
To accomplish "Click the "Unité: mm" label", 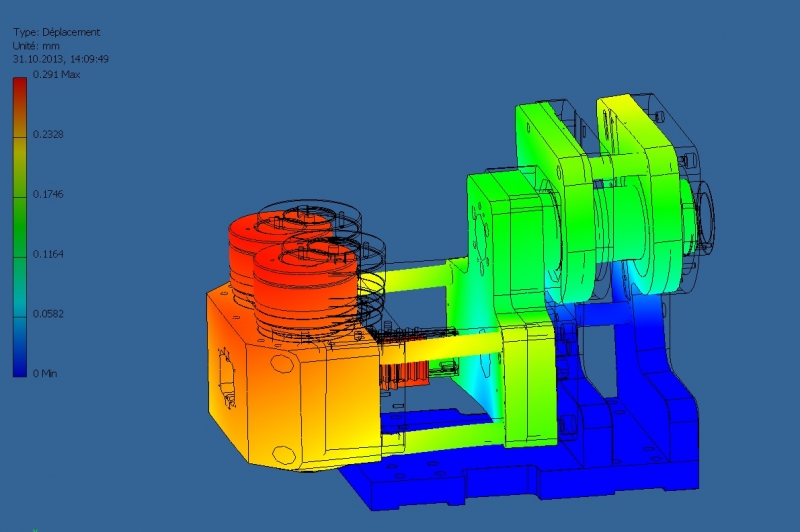I will pyautogui.click(x=36, y=46).
